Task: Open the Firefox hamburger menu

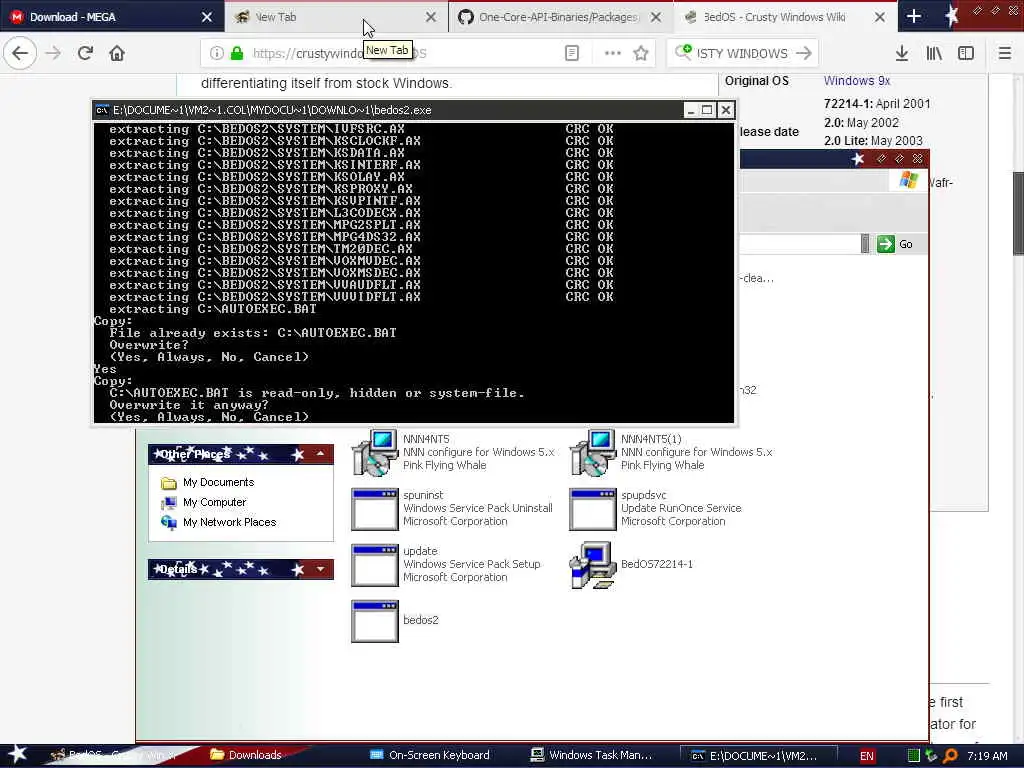Action: tap(1005, 54)
